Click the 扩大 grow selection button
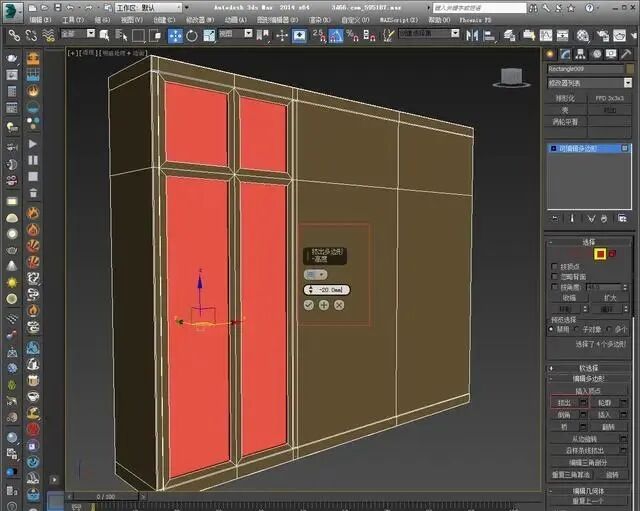The image size is (640, 511). point(610,298)
